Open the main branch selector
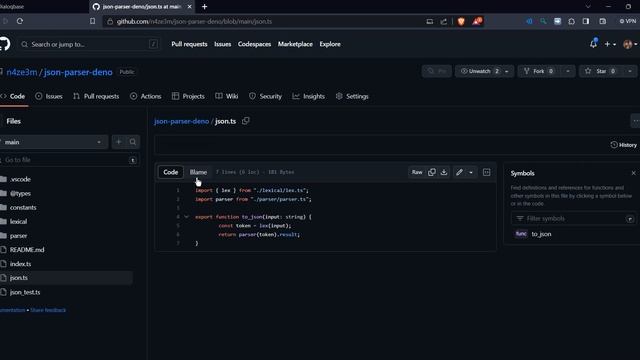This screenshot has width=640, height=360. pos(53,142)
